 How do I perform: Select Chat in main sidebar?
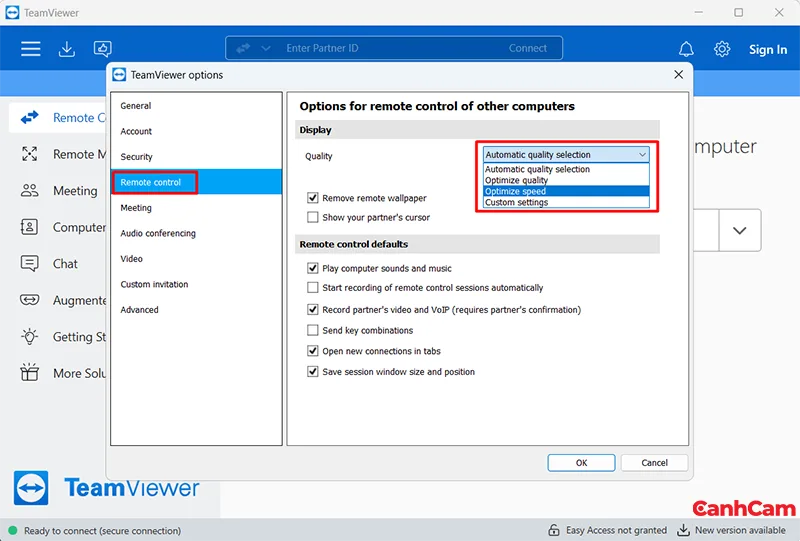[65, 264]
